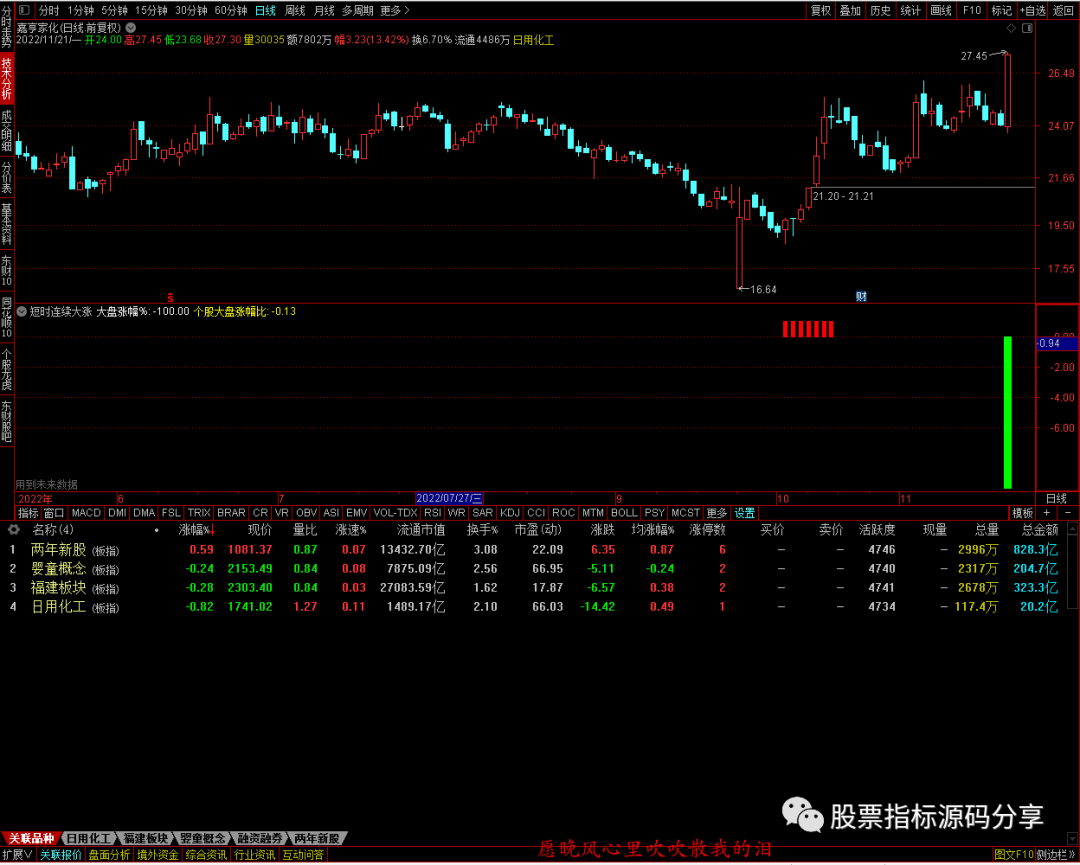Select the VOL-TDX indicator
The image size is (1080, 865).
[x=395, y=513]
